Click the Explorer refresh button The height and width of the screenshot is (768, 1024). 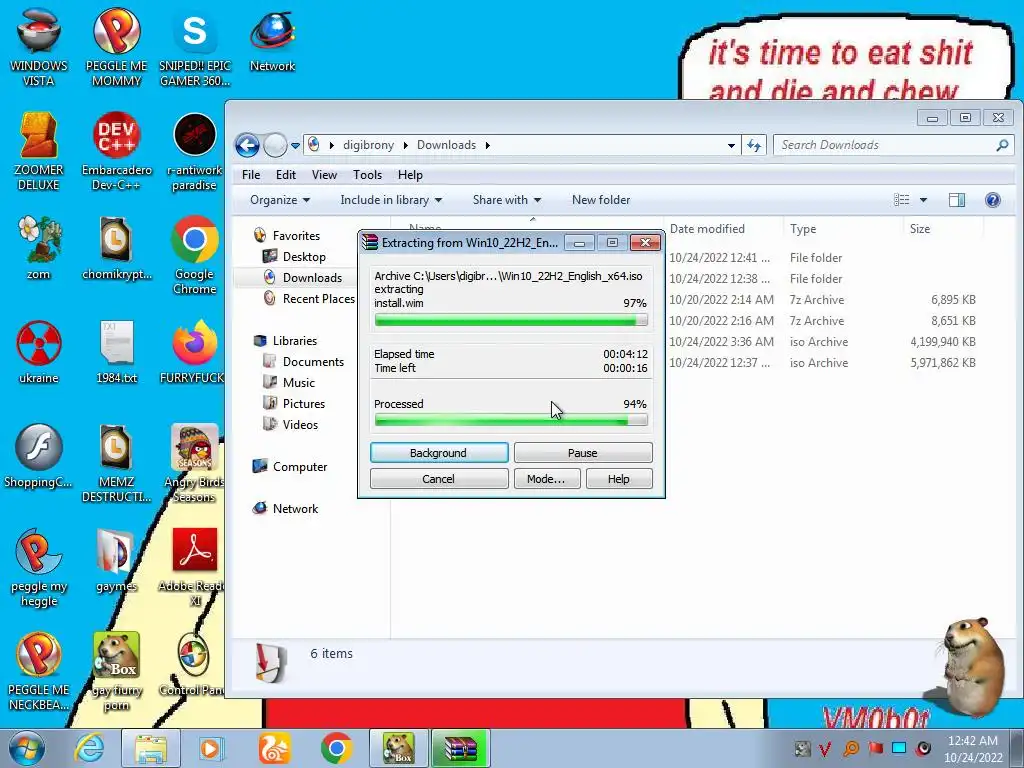[x=754, y=145]
